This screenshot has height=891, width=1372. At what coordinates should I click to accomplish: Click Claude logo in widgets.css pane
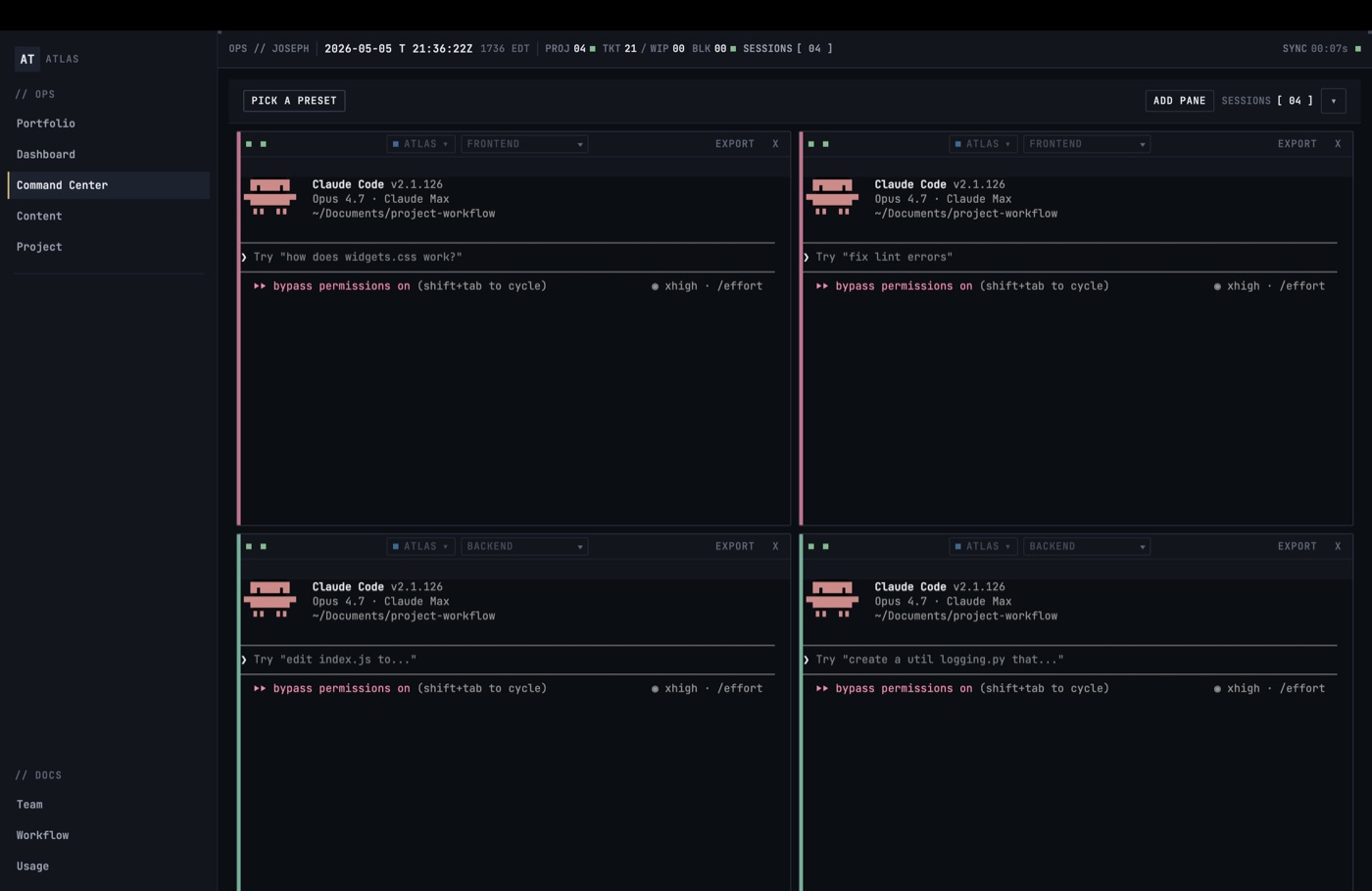pyautogui.click(x=269, y=197)
